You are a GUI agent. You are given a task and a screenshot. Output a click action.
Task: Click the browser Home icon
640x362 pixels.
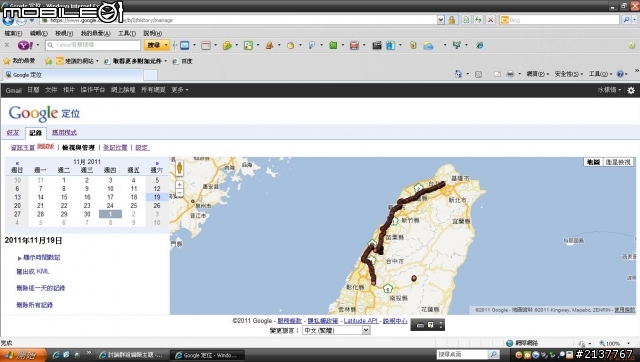pyautogui.click(x=458, y=74)
